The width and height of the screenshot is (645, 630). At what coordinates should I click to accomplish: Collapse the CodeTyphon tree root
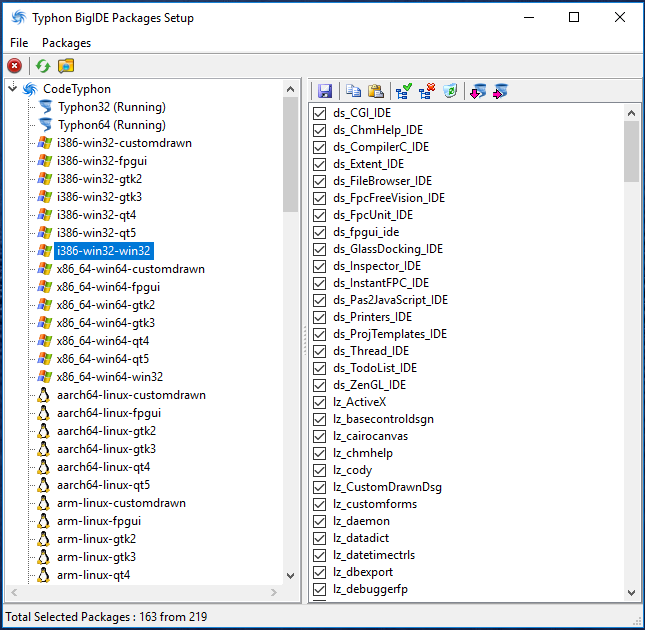13,88
